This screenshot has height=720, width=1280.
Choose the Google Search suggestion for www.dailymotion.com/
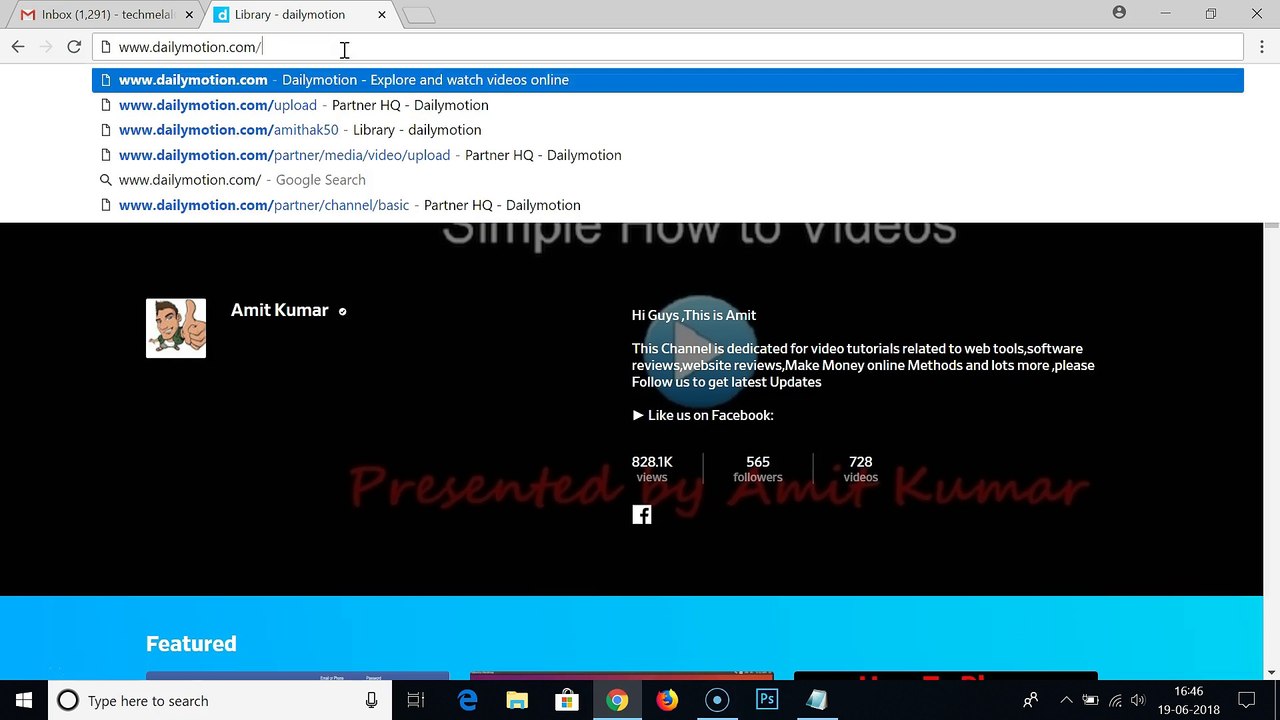coord(668,180)
